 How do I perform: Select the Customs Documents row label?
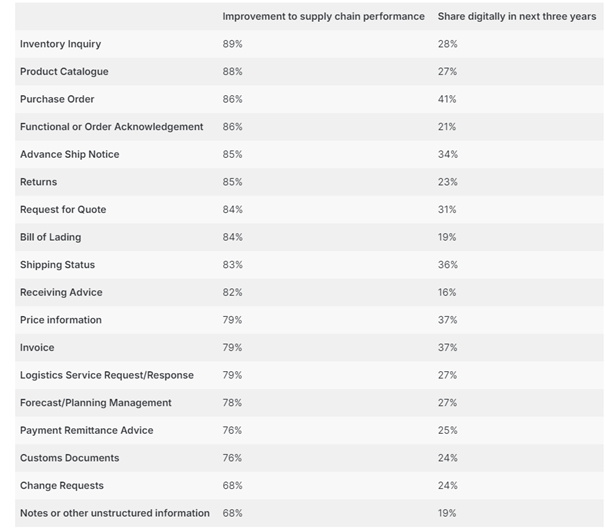(69, 458)
